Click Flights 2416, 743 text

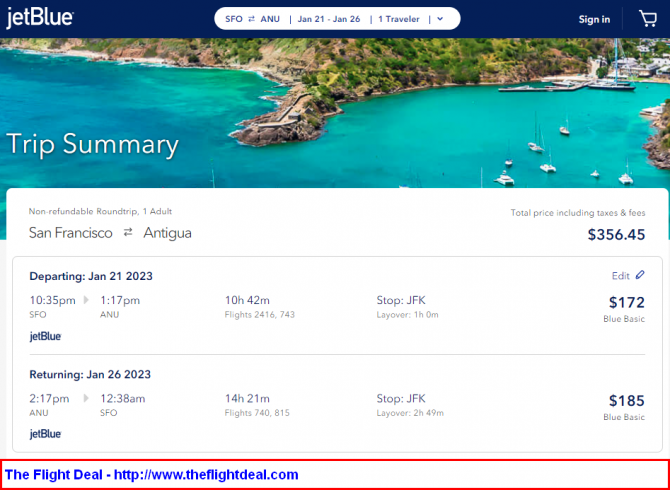(x=260, y=315)
